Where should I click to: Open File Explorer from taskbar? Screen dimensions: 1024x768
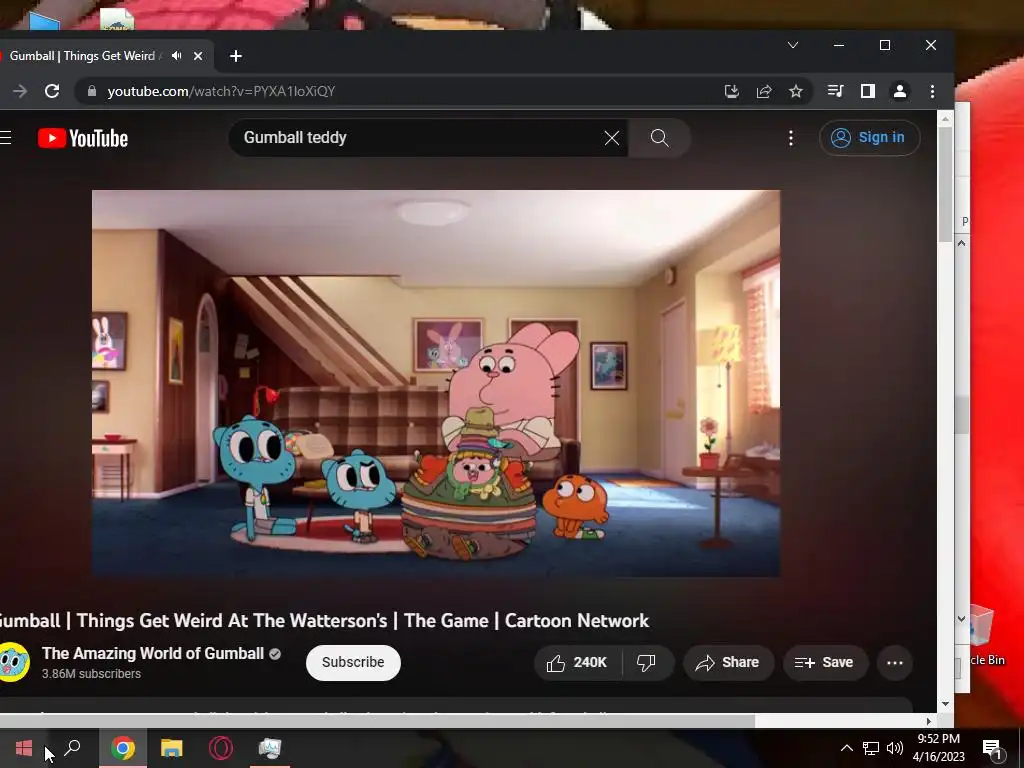pos(172,748)
